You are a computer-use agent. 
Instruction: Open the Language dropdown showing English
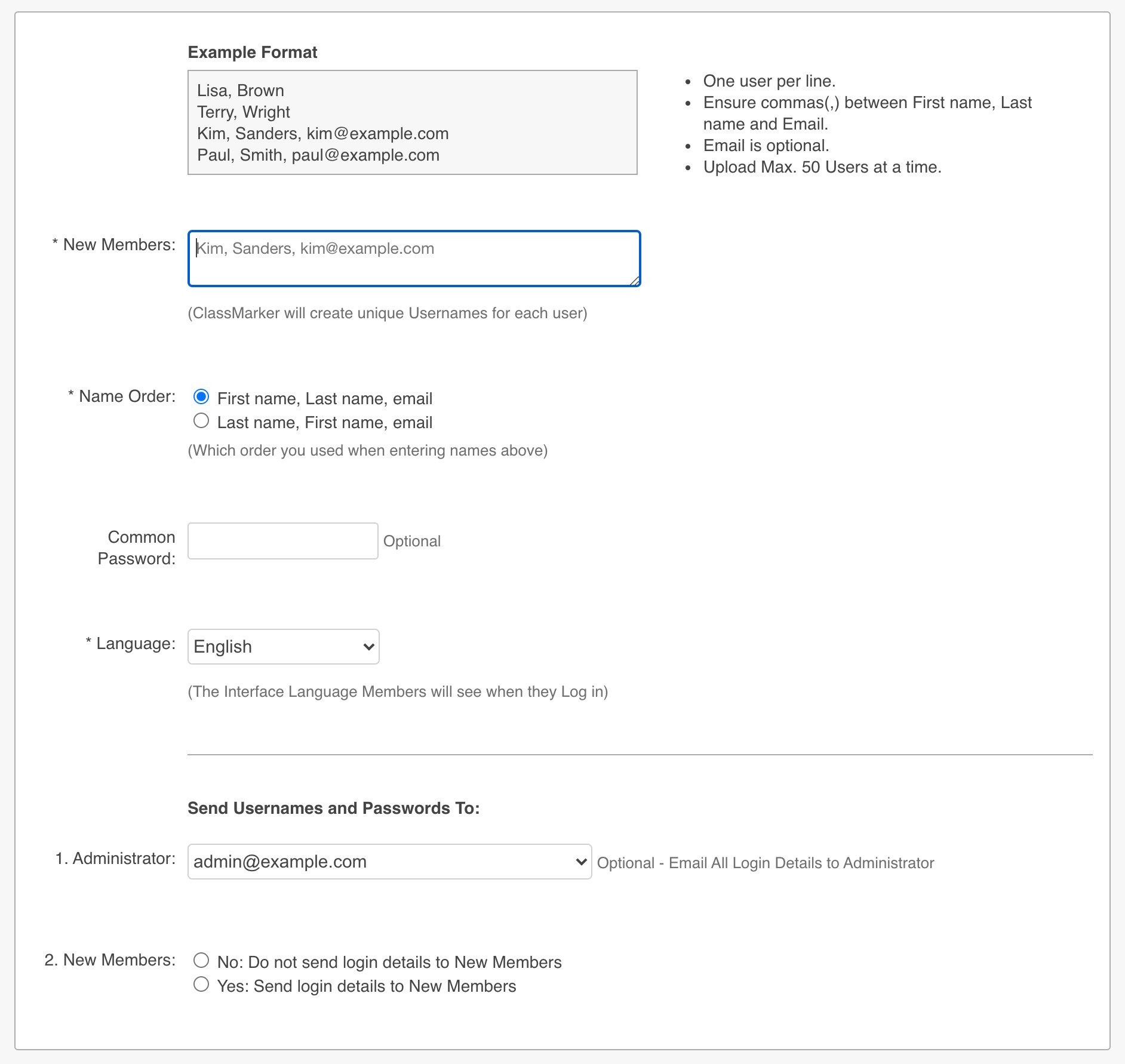point(283,647)
